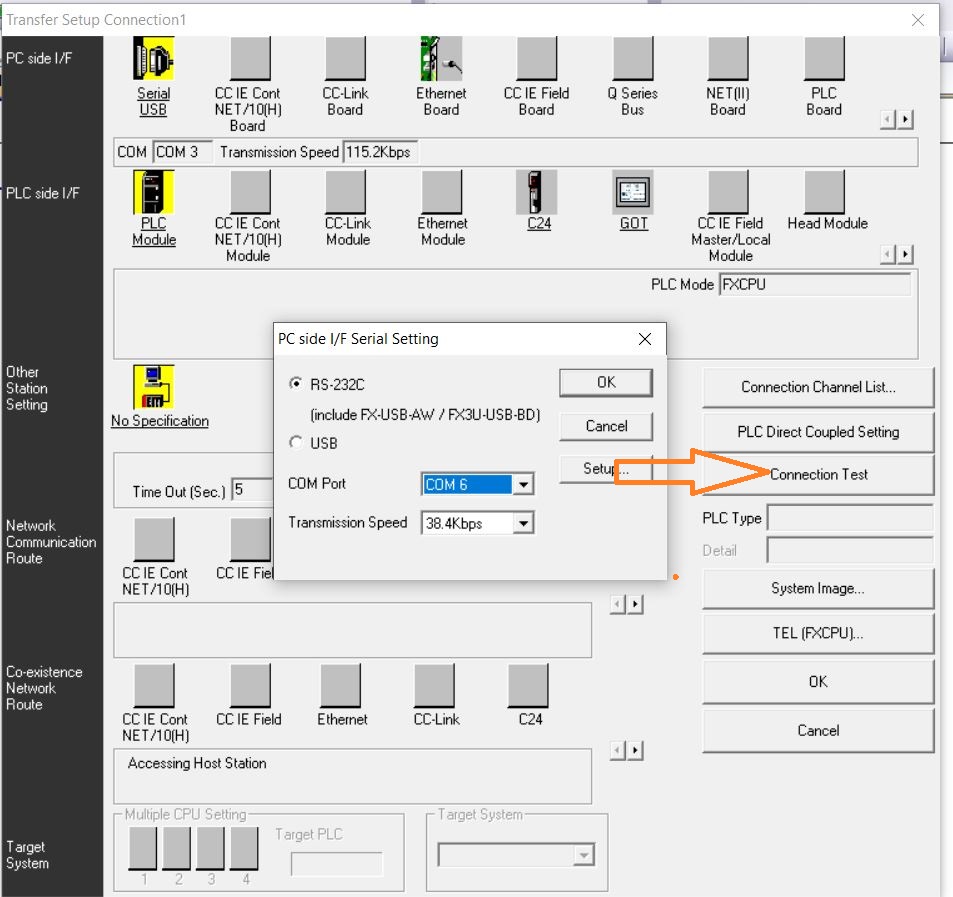Open the Connection Channel List
953x897 pixels.
pyautogui.click(x=818, y=387)
